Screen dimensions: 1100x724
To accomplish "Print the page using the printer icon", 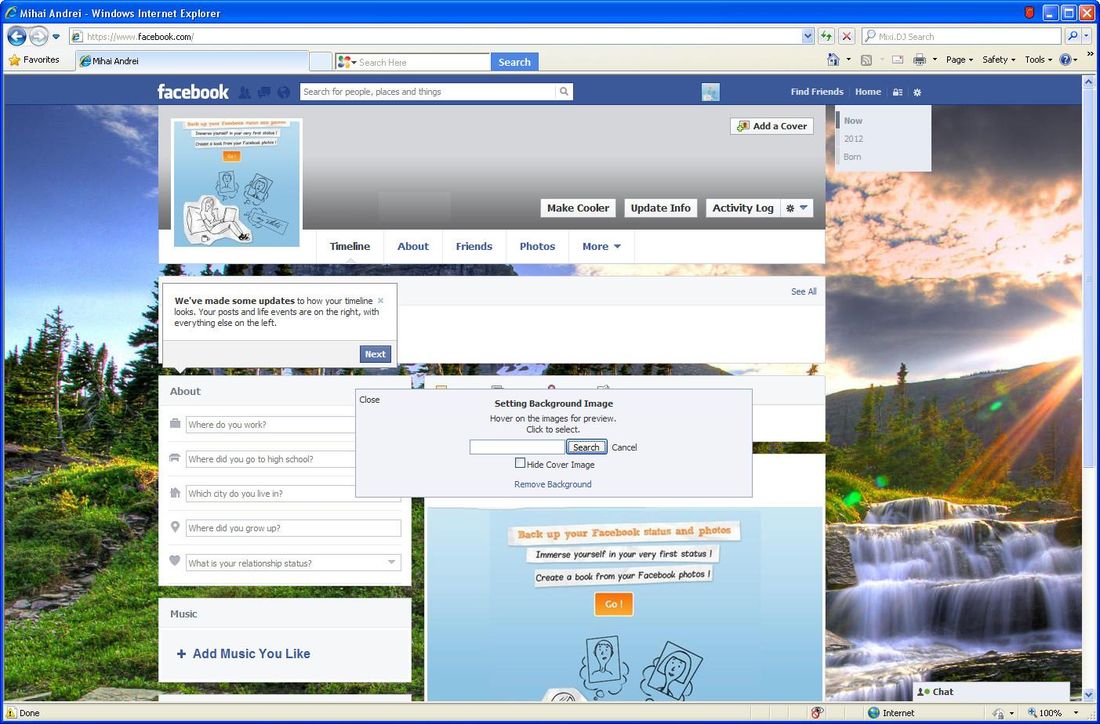I will tap(920, 60).
